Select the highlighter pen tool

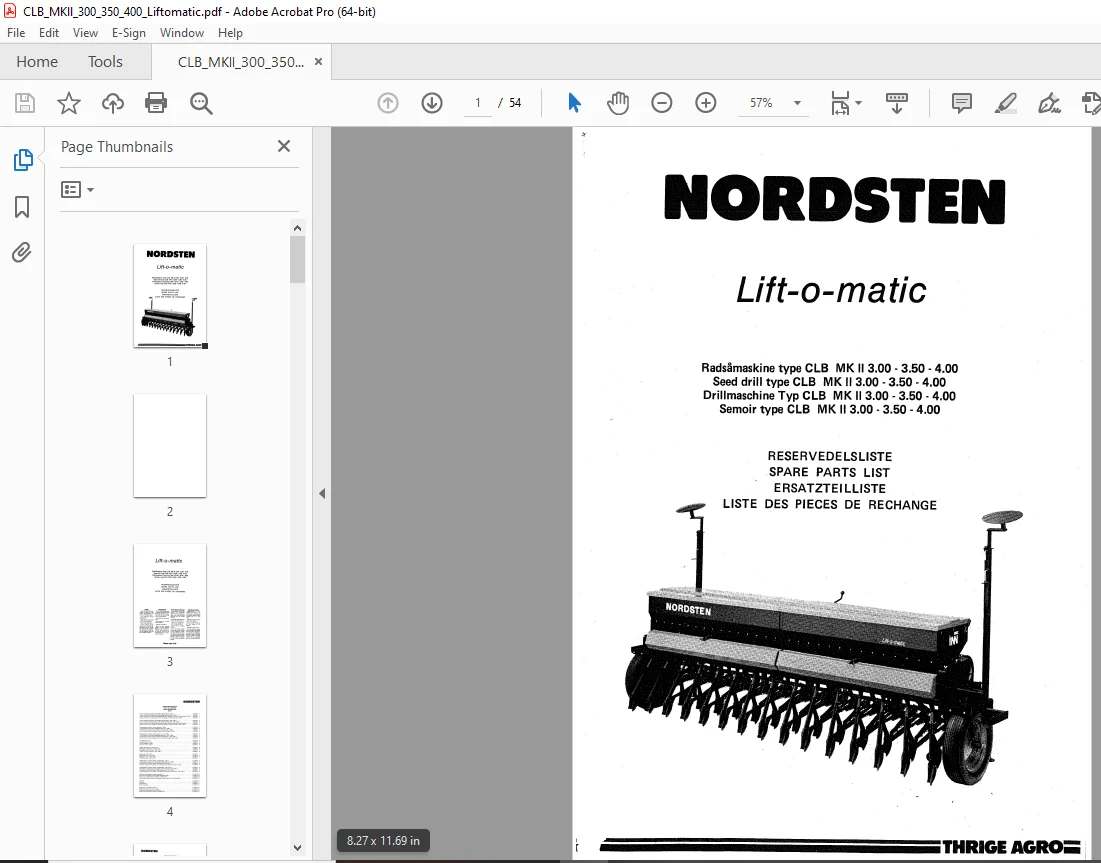coord(1006,103)
